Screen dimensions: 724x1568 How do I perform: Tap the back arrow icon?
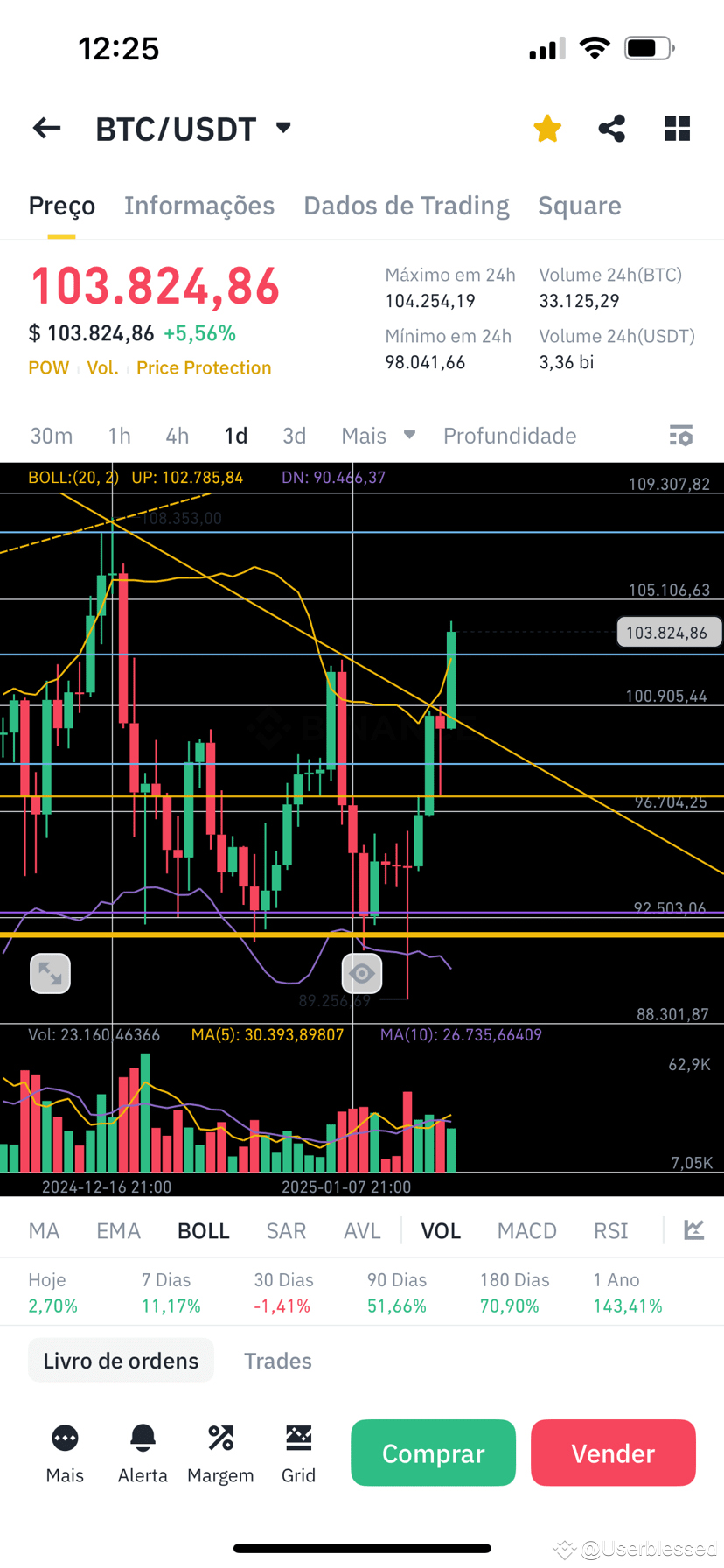pos(47,129)
